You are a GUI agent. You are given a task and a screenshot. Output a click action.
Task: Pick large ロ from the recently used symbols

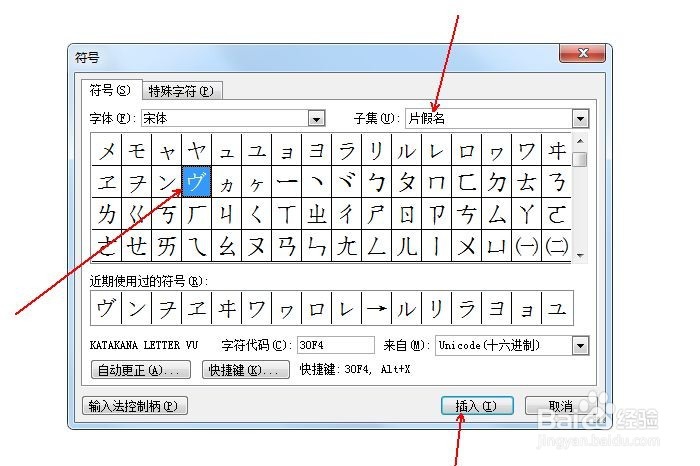[x=317, y=308]
